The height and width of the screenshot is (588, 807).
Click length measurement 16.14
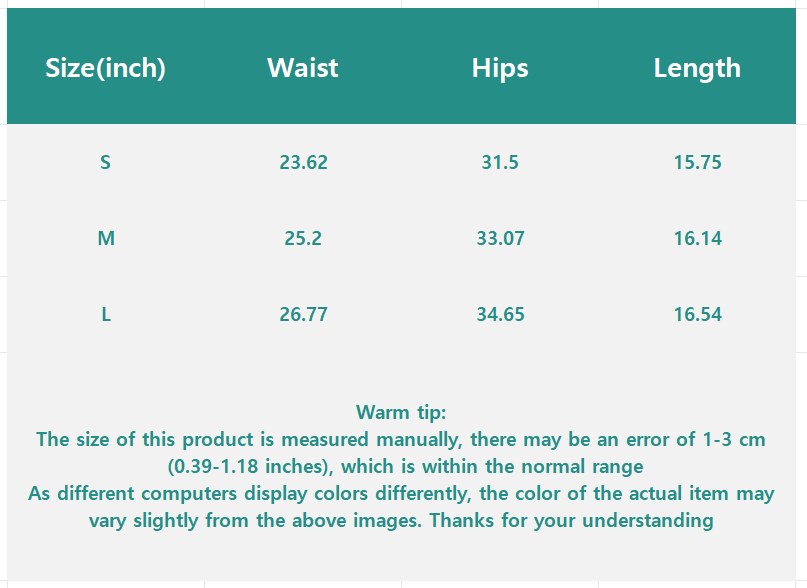(697, 238)
